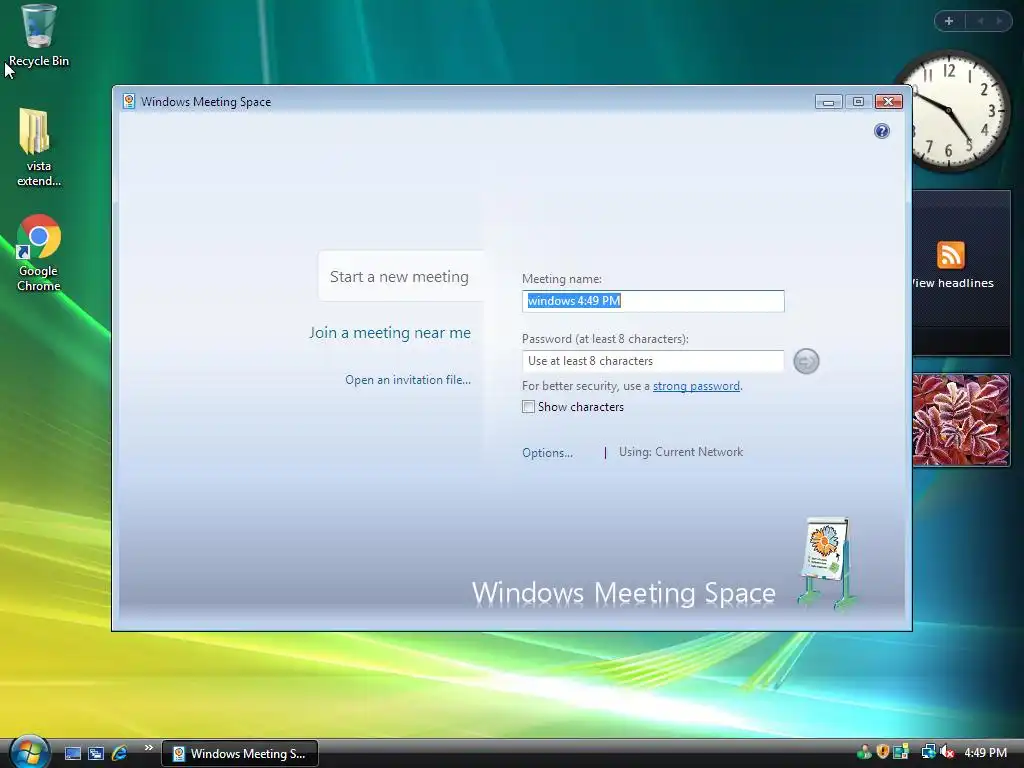Enable the Show characters checkbox
The image size is (1024, 768).
[x=528, y=407]
